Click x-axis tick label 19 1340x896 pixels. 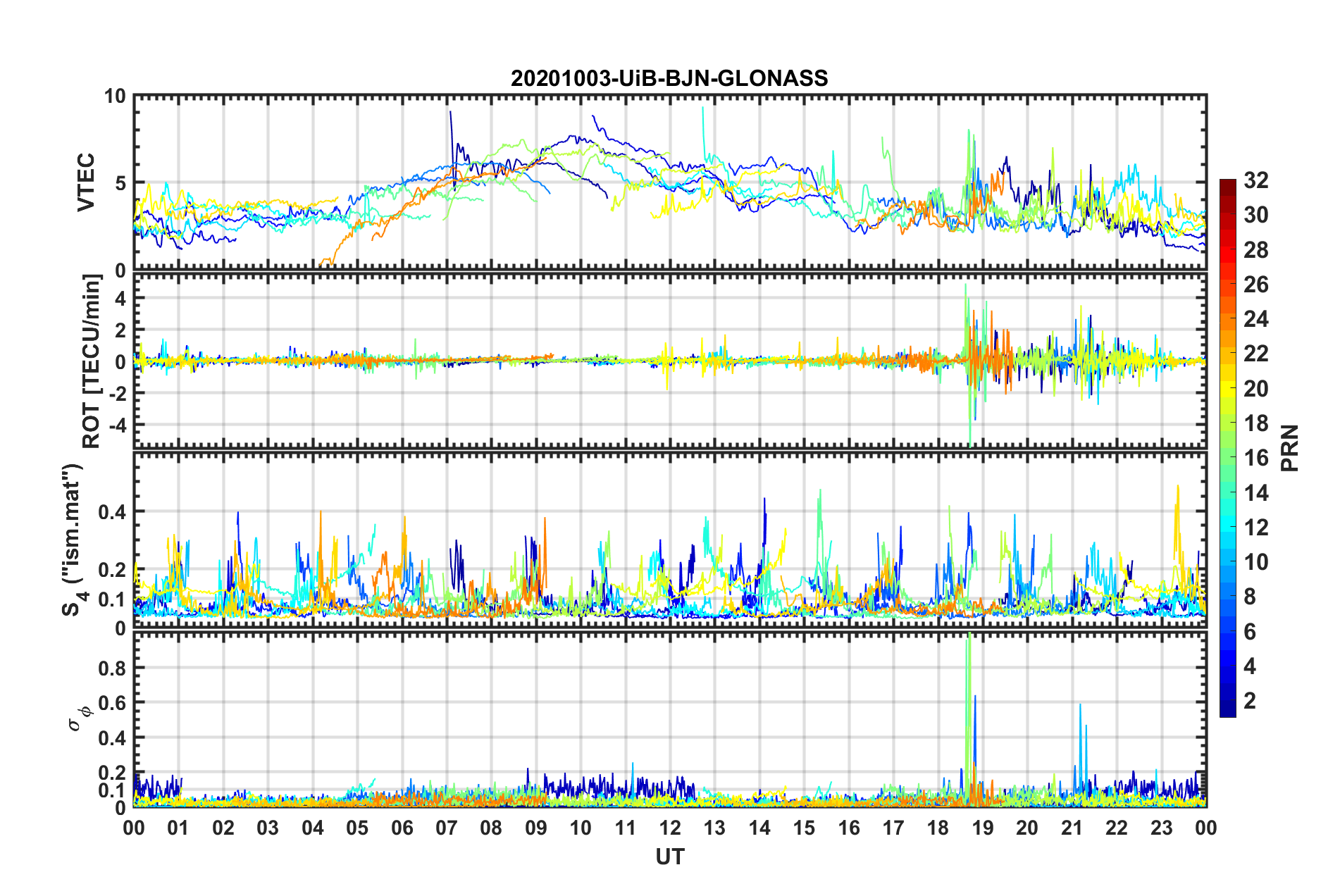coord(983,828)
